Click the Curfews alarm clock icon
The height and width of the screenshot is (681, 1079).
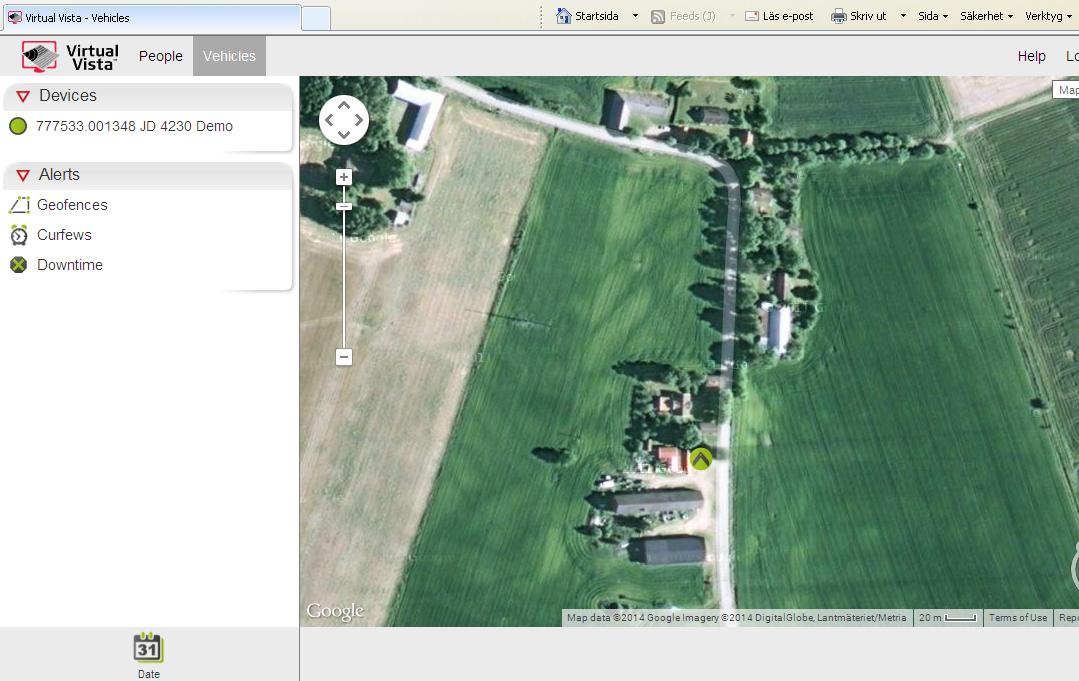tap(19, 235)
